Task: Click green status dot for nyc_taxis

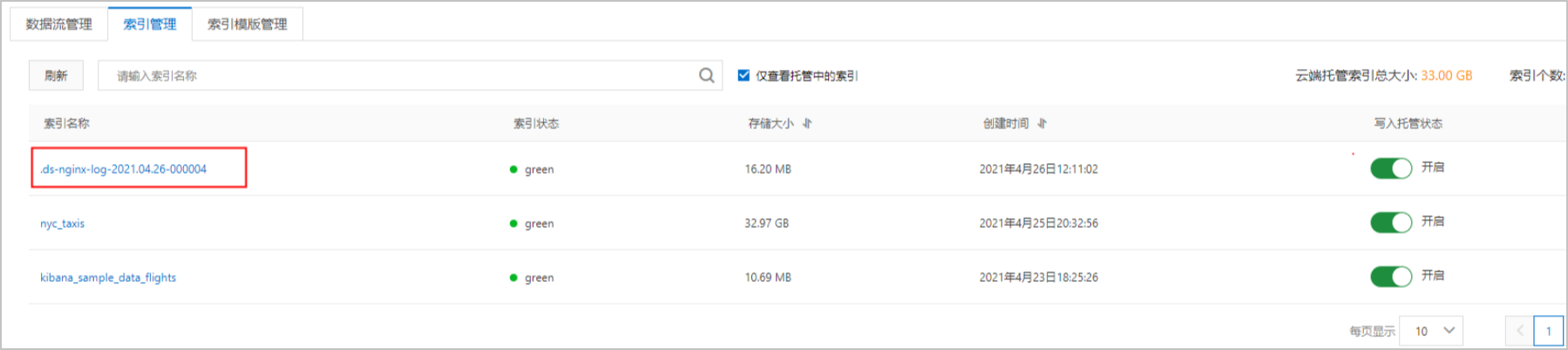Action: 513,223
